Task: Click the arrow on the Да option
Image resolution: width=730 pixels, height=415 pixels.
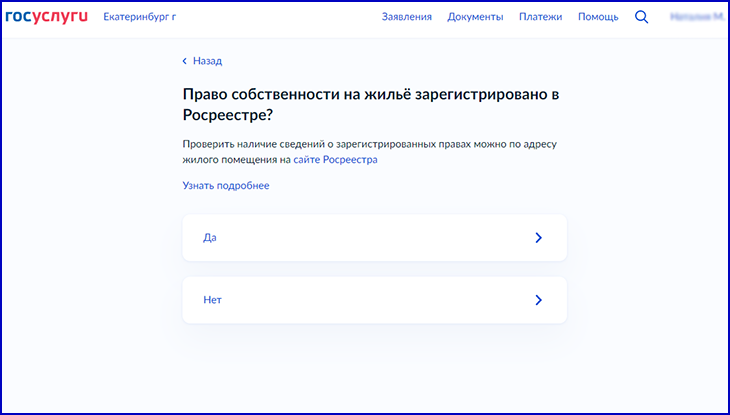Action: [538, 238]
